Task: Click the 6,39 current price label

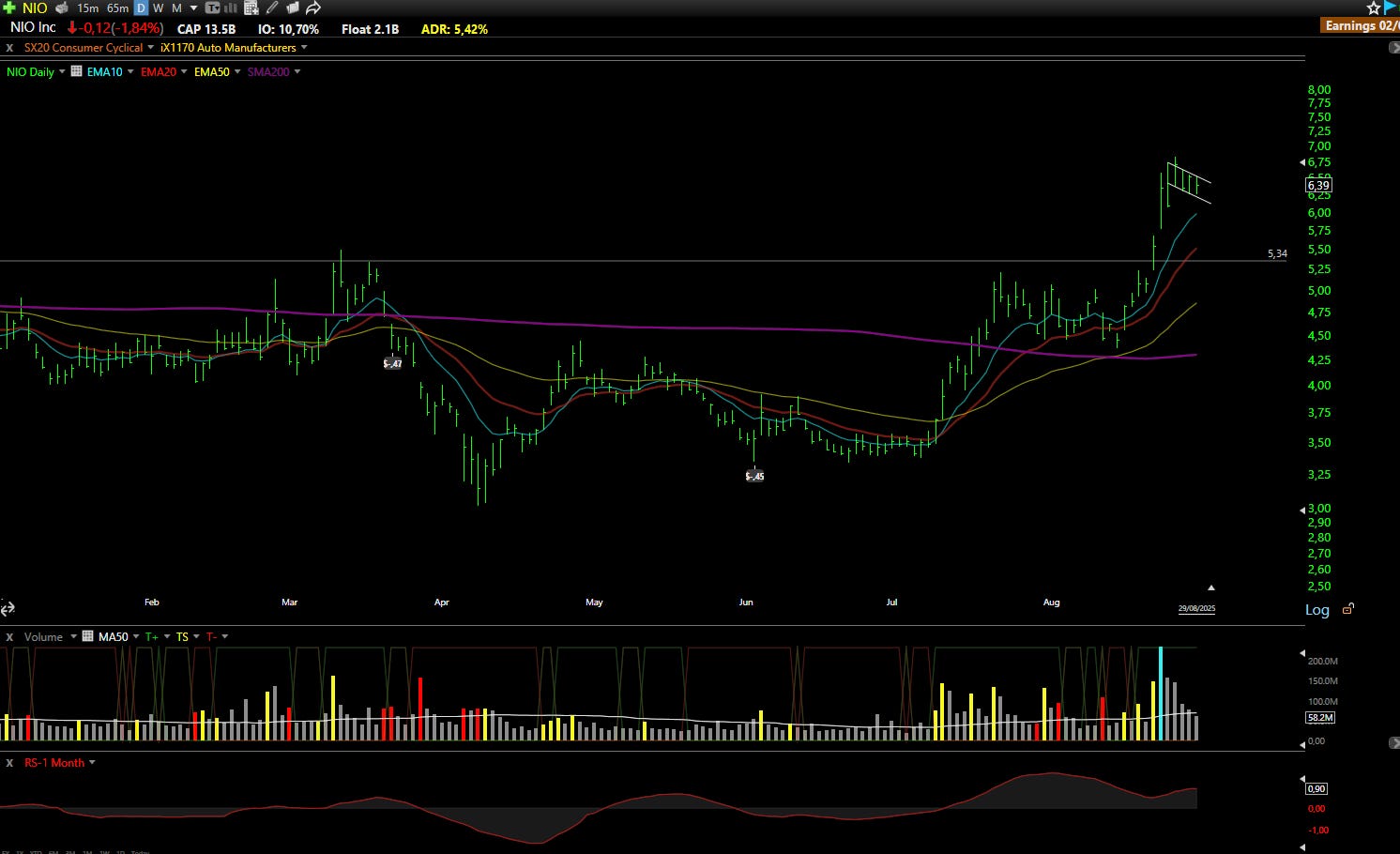Action: pyautogui.click(x=1318, y=186)
